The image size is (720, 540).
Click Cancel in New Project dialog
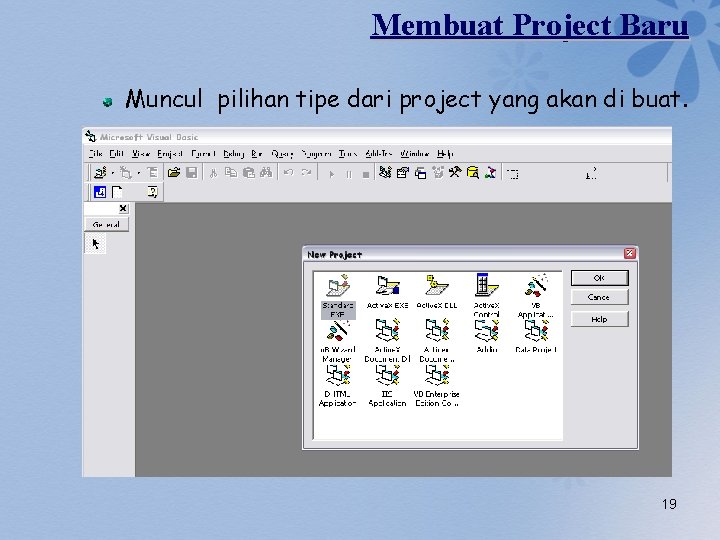[599, 298]
